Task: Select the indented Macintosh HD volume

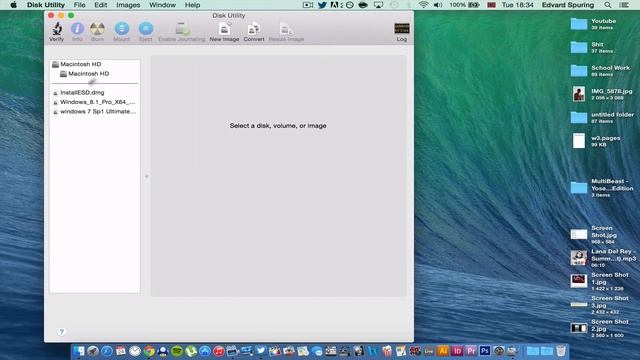Action: [84, 74]
